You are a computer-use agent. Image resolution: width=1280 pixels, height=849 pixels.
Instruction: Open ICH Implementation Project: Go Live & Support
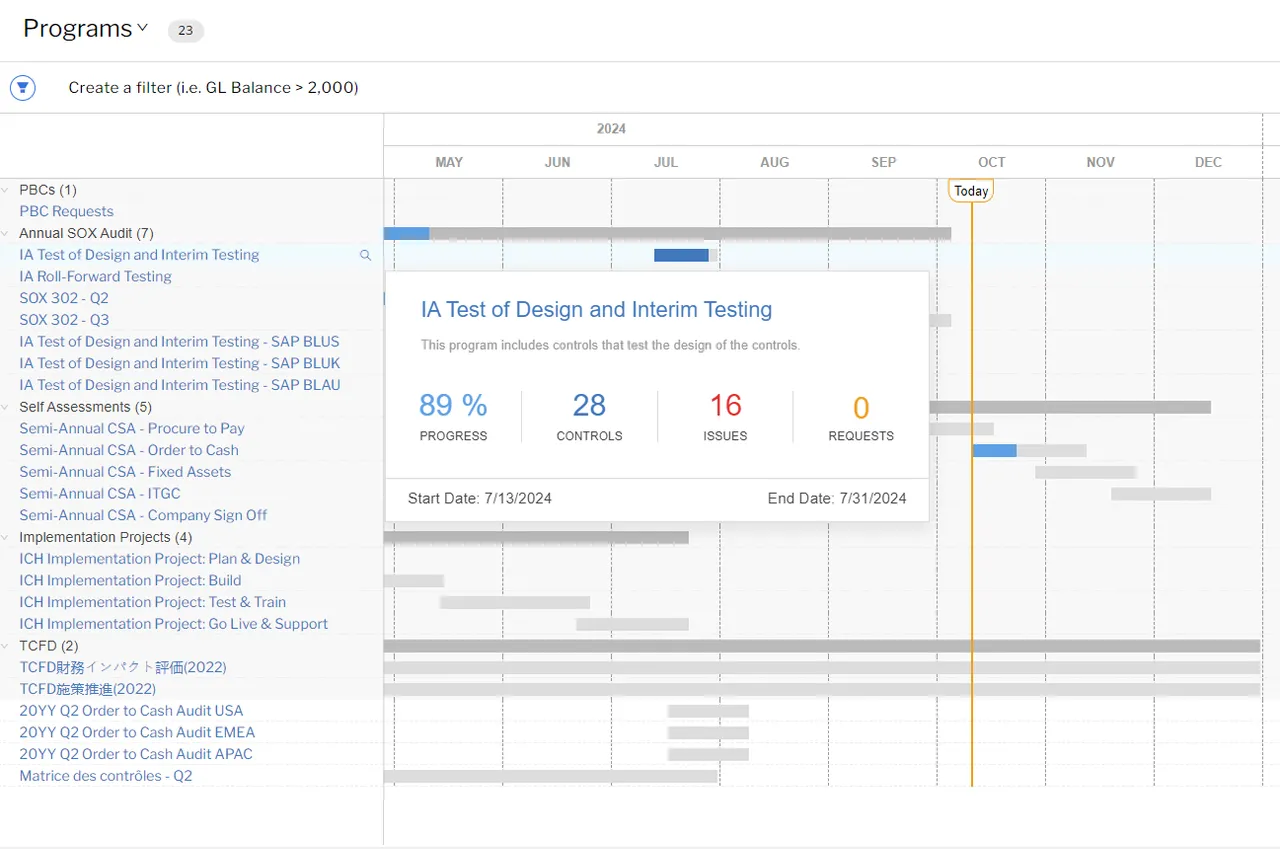click(x=173, y=624)
